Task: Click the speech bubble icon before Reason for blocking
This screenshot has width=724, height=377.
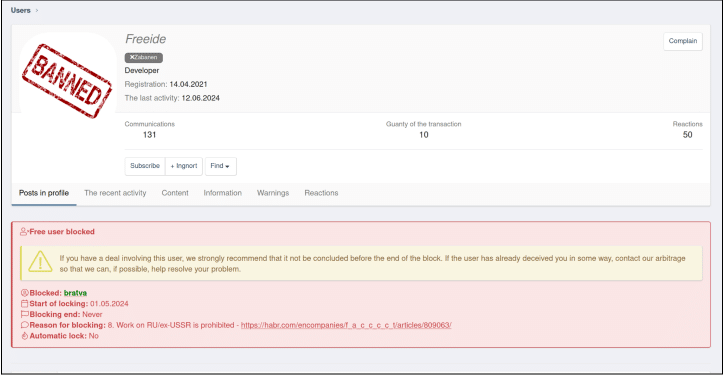Action: [x=25, y=325]
